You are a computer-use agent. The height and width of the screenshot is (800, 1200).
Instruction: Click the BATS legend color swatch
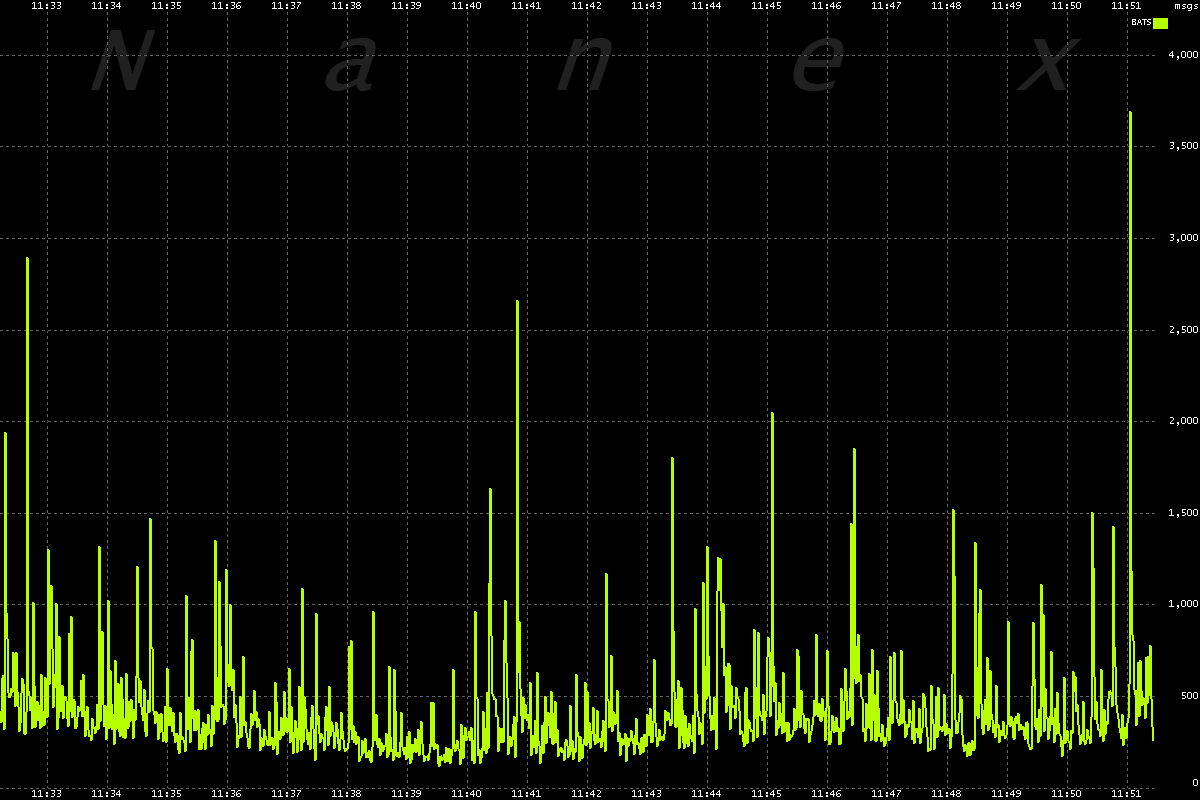point(1160,22)
